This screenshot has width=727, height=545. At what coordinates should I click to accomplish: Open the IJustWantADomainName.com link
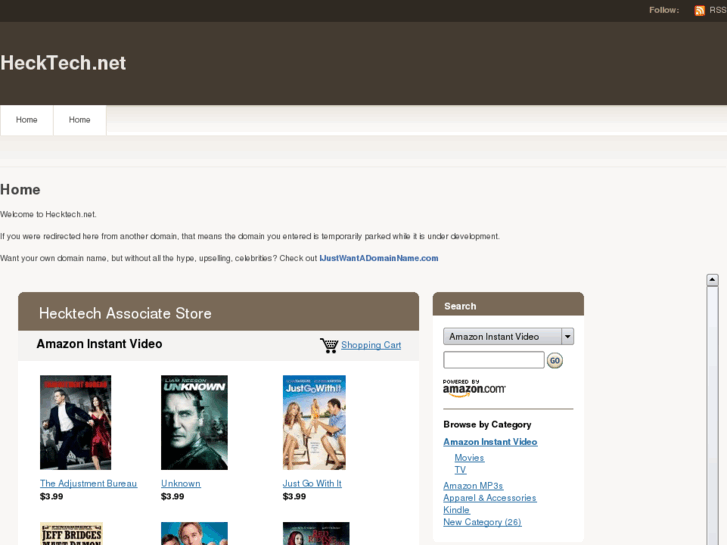click(x=379, y=258)
